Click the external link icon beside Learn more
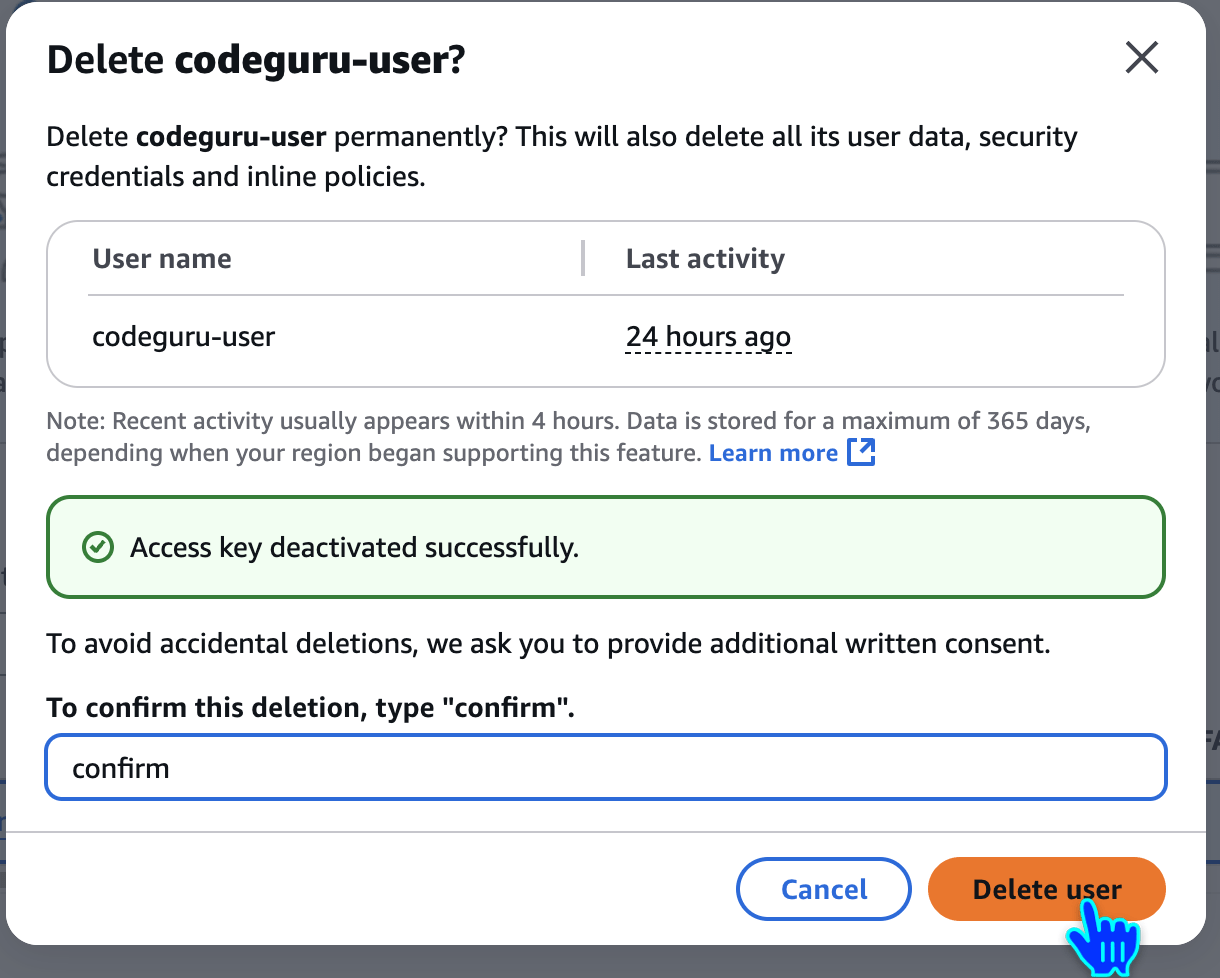Image resolution: width=1220 pixels, height=978 pixels. pyautogui.click(x=862, y=452)
